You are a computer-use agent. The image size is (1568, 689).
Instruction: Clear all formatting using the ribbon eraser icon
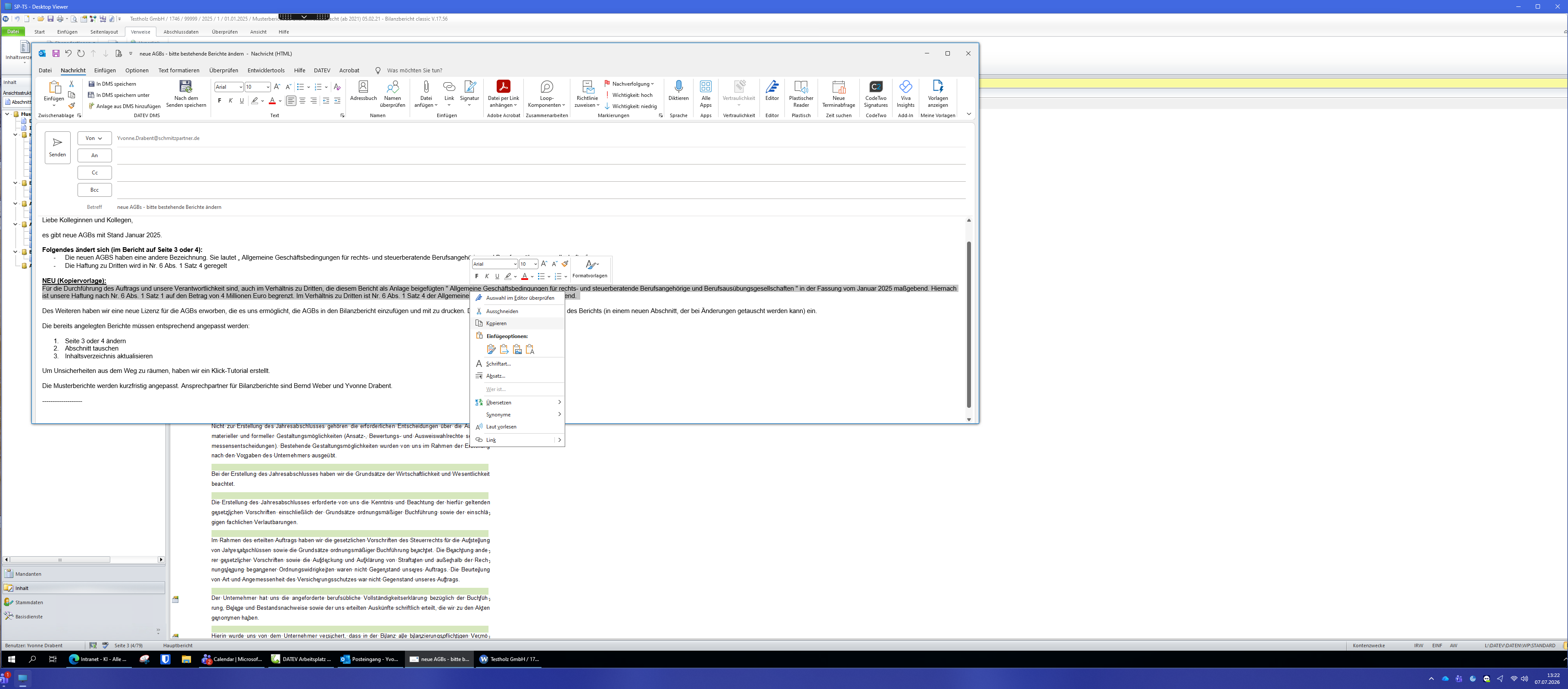tap(337, 87)
